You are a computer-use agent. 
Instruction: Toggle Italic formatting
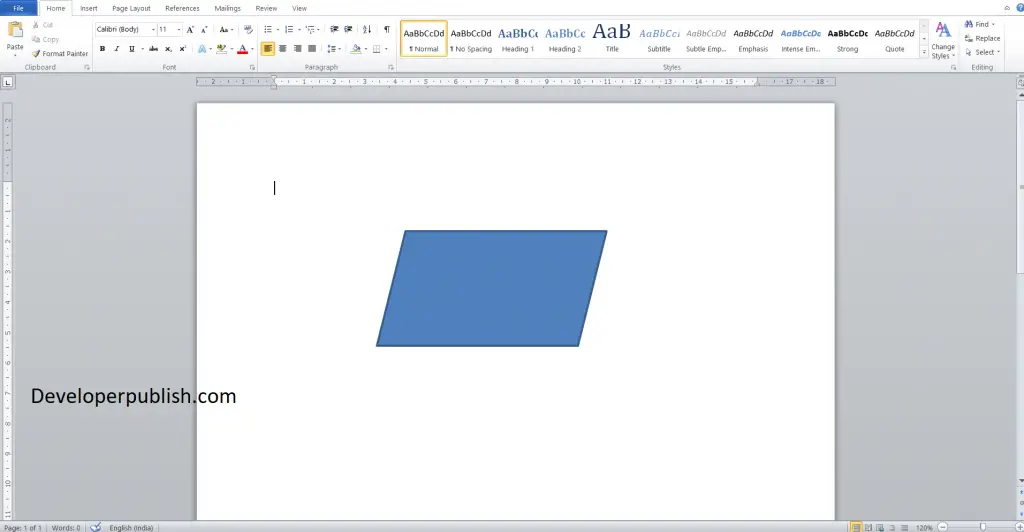[x=117, y=49]
